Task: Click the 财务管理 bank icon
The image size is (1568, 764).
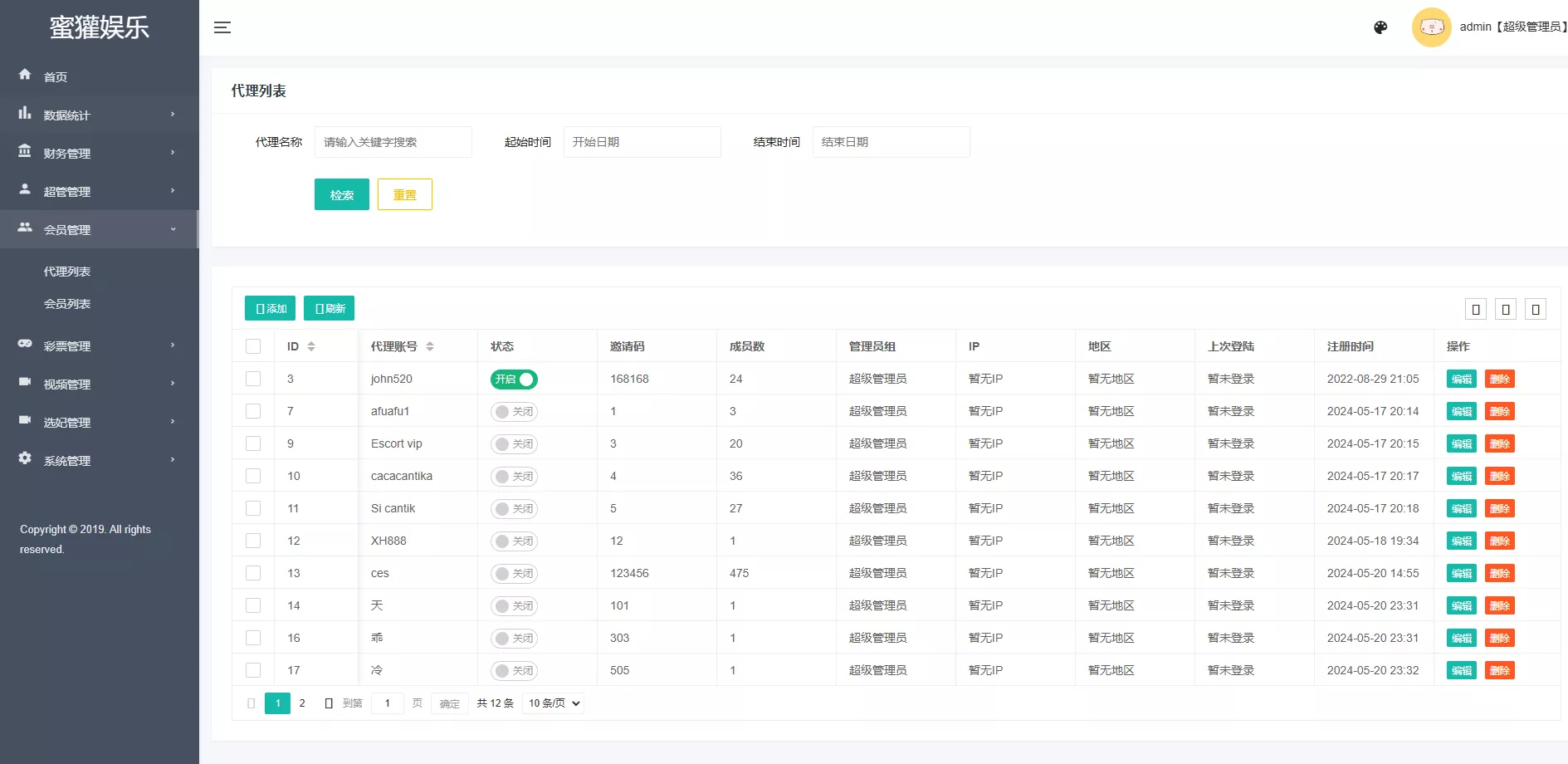Action: click(x=25, y=151)
